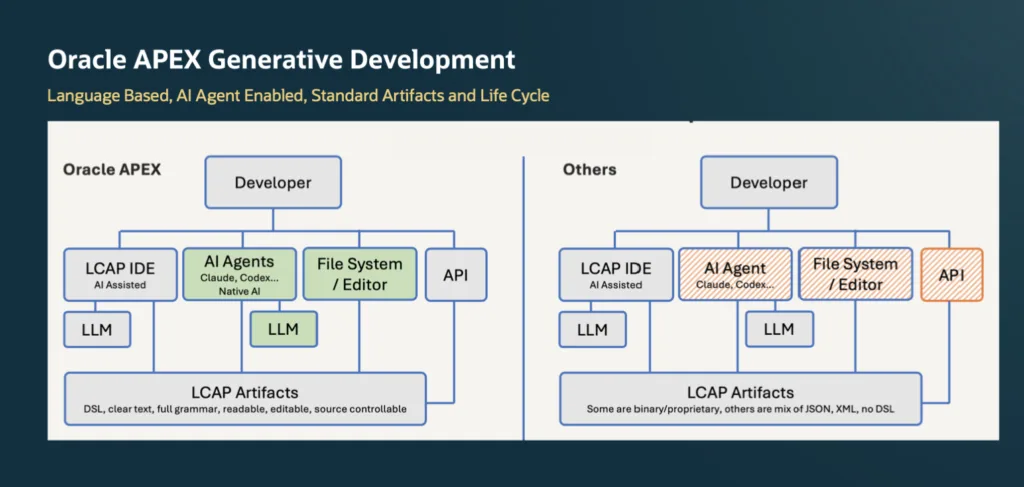Click the Others 'LCAP Artifacts' box
This screenshot has height=487, width=1024.
pos(741,399)
